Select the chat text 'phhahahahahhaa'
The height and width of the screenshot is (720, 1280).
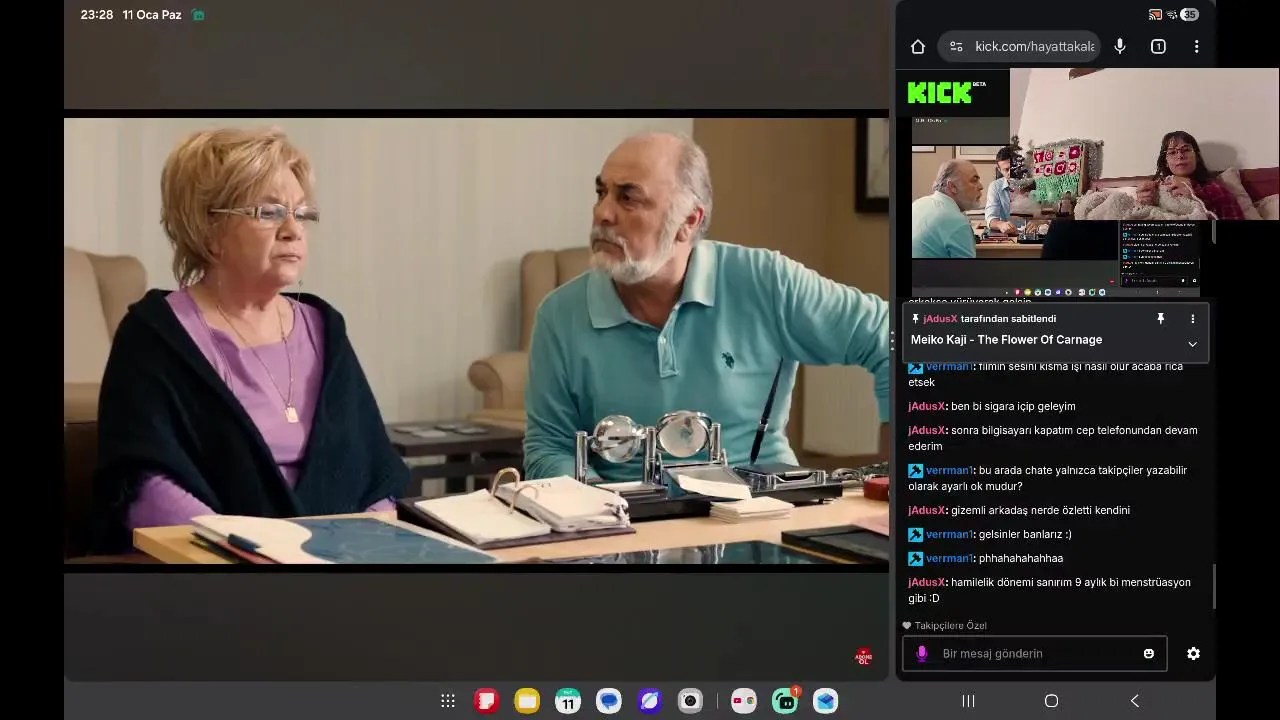click(x=1021, y=558)
